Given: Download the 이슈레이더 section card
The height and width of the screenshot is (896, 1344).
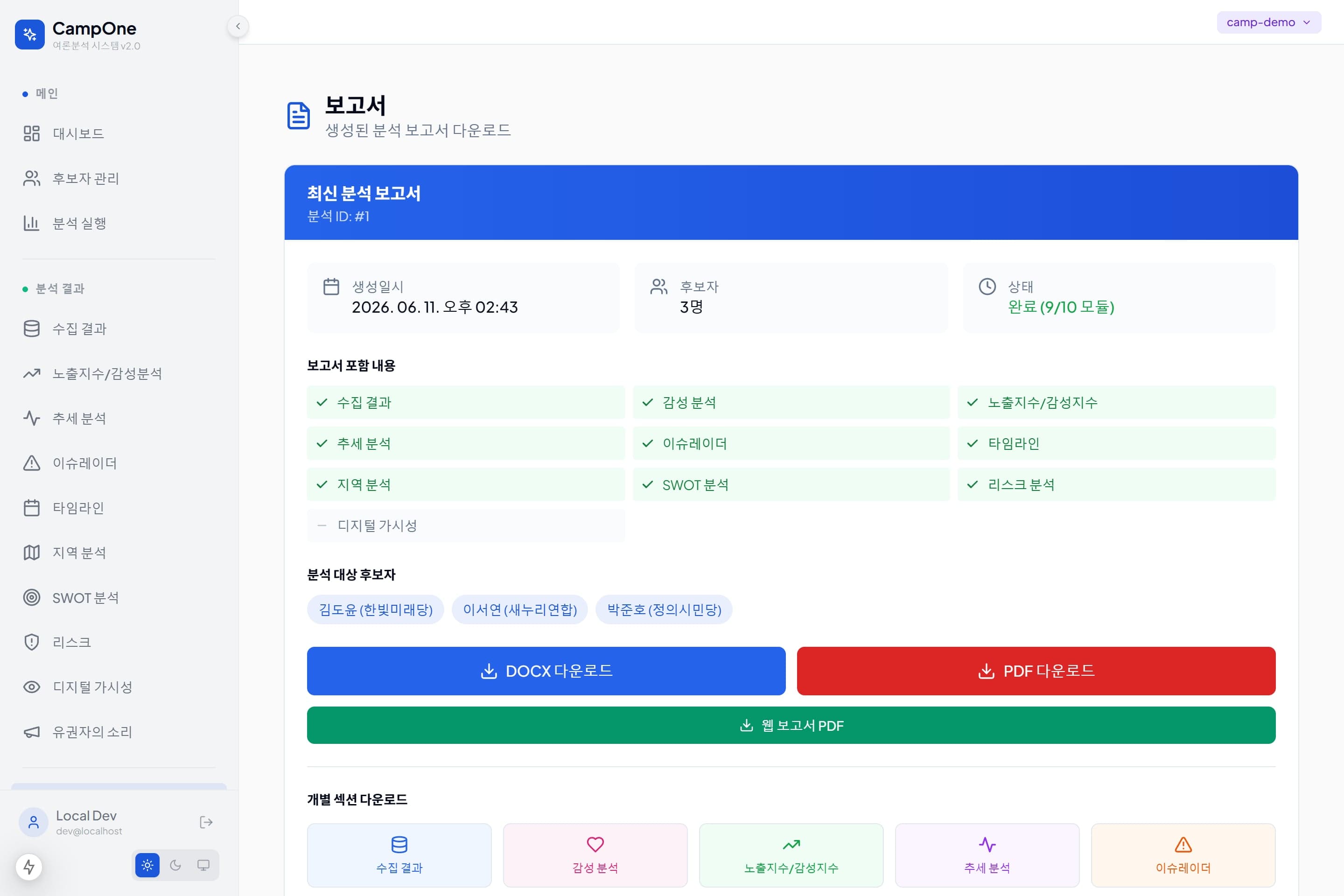Looking at the screenshot, I should point(1183,855).
